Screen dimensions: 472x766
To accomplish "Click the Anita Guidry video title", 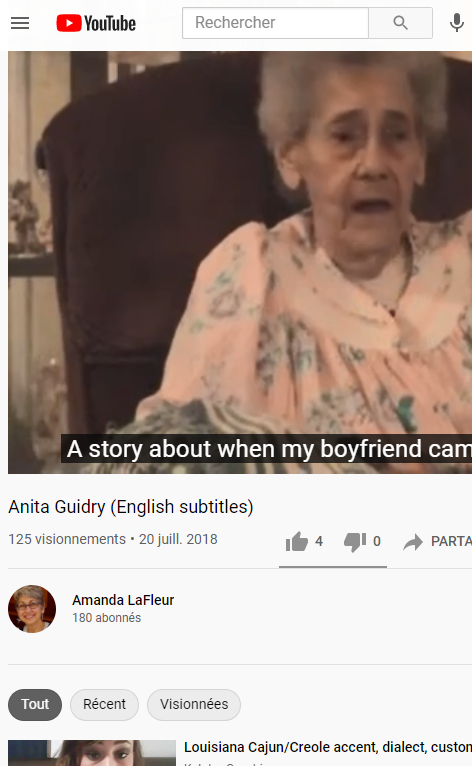I will 131,507.
